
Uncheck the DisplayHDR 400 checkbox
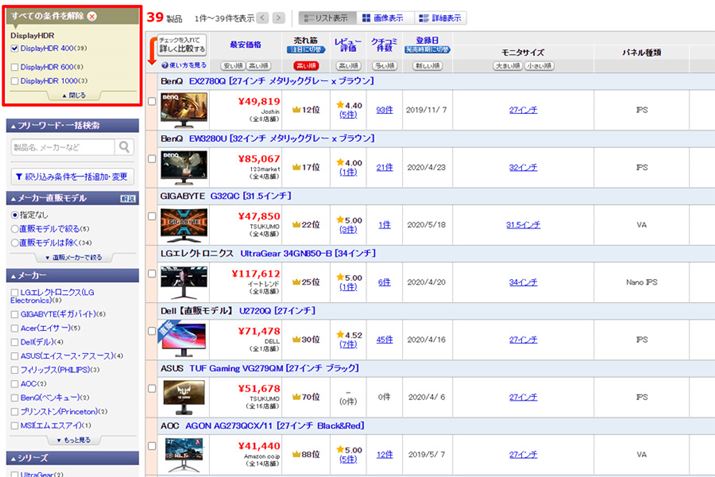[14, 49]
